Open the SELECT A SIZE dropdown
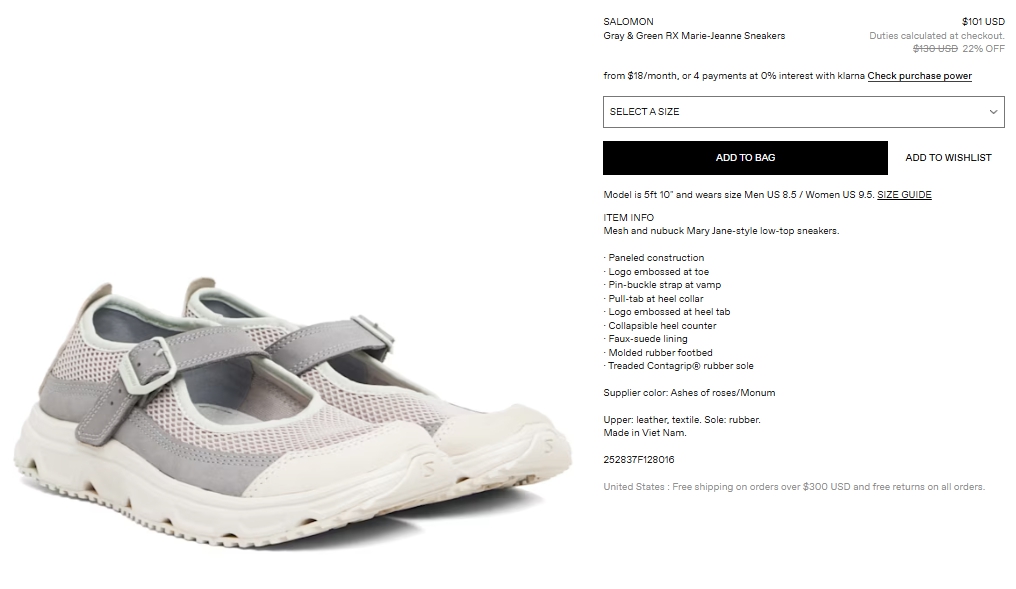Image resolution: width=1016 pixels, height=589 pixels. point(803,112)
